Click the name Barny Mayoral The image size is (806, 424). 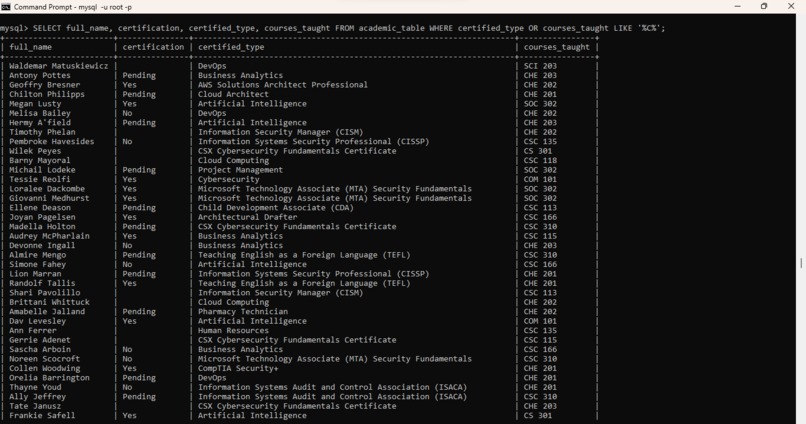pos(40,160)
